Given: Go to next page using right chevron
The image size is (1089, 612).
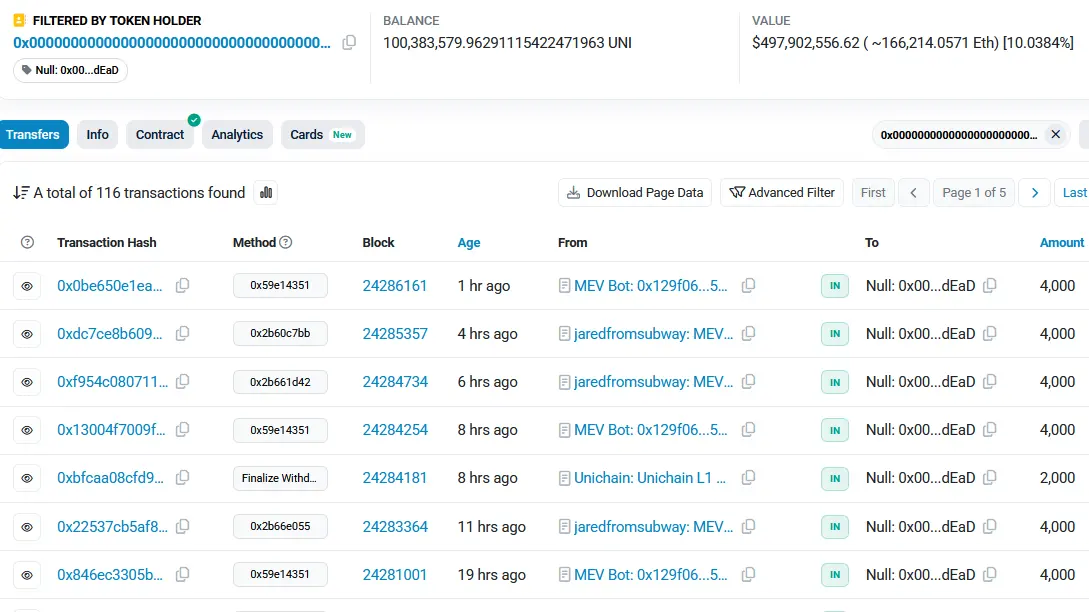Looking at the screenshot, I should tap(1035, 193).
